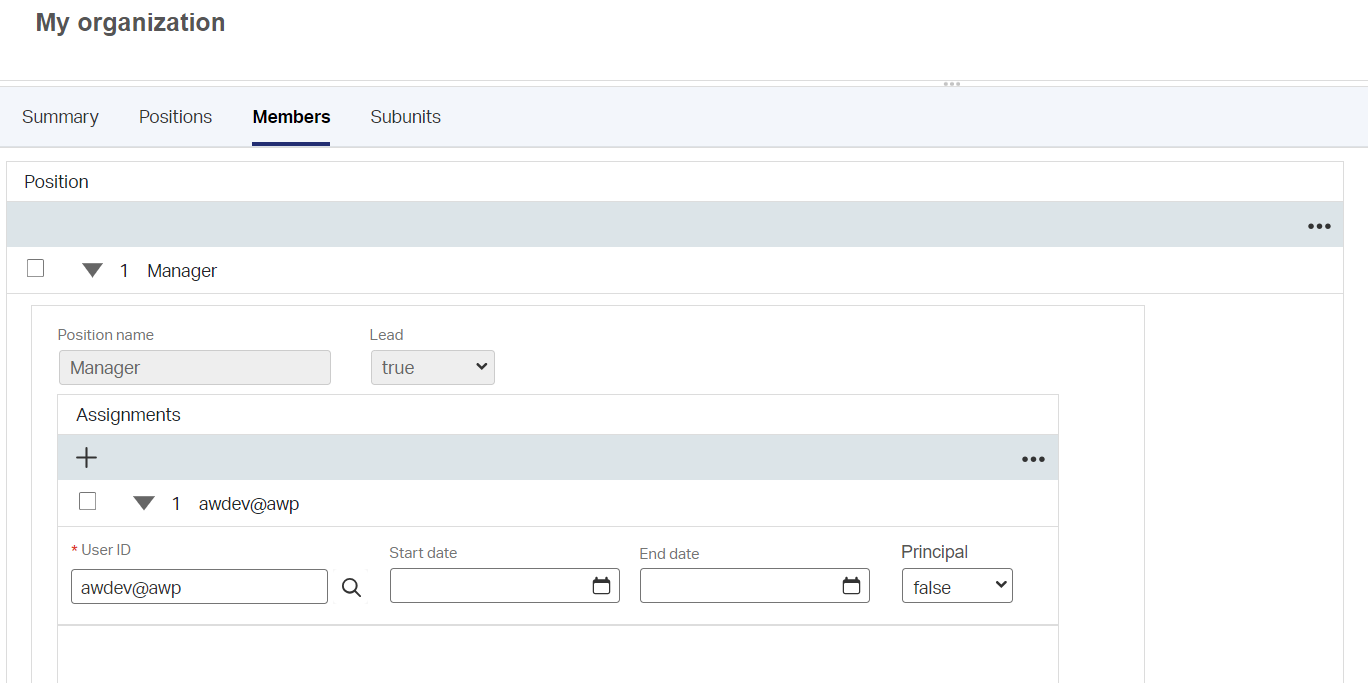Click into the End date field
The image size is (1368, 683).
click(x=740, y=586)
